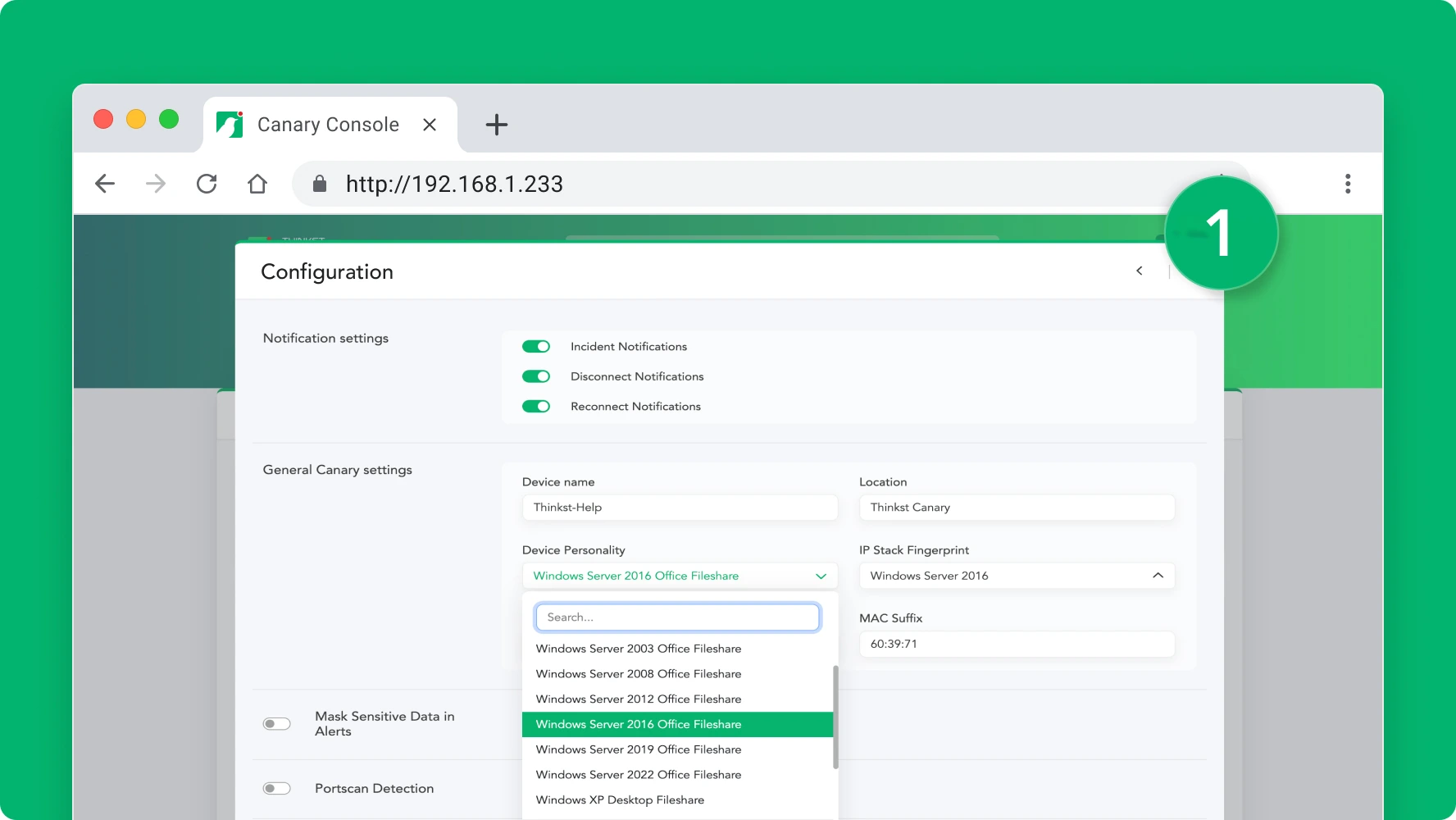Screen dimensions: 1456x820
Task: Open browser three-dot menu
Action: coord(1348,184)
